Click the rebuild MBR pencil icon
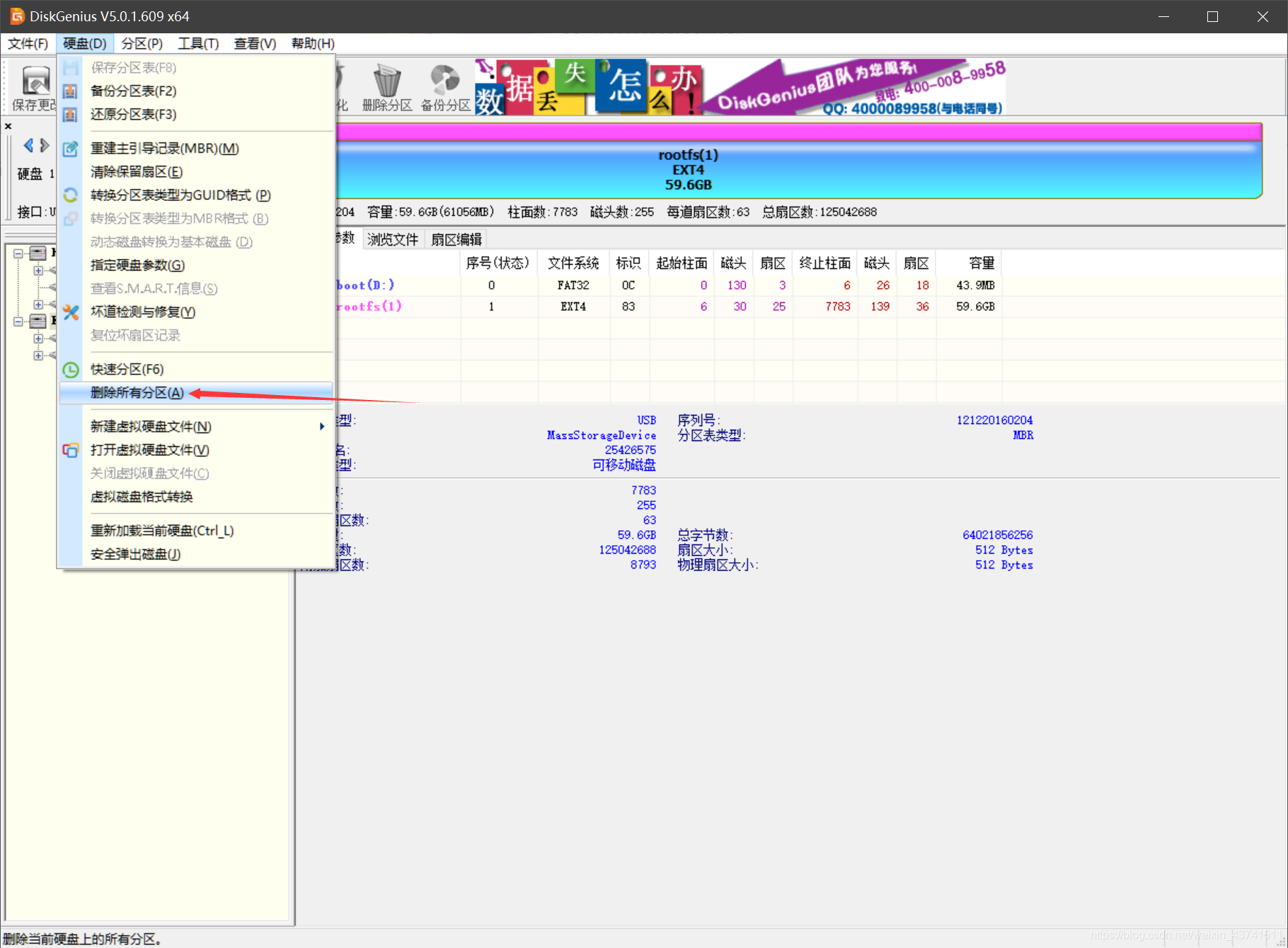 [70, 149]
